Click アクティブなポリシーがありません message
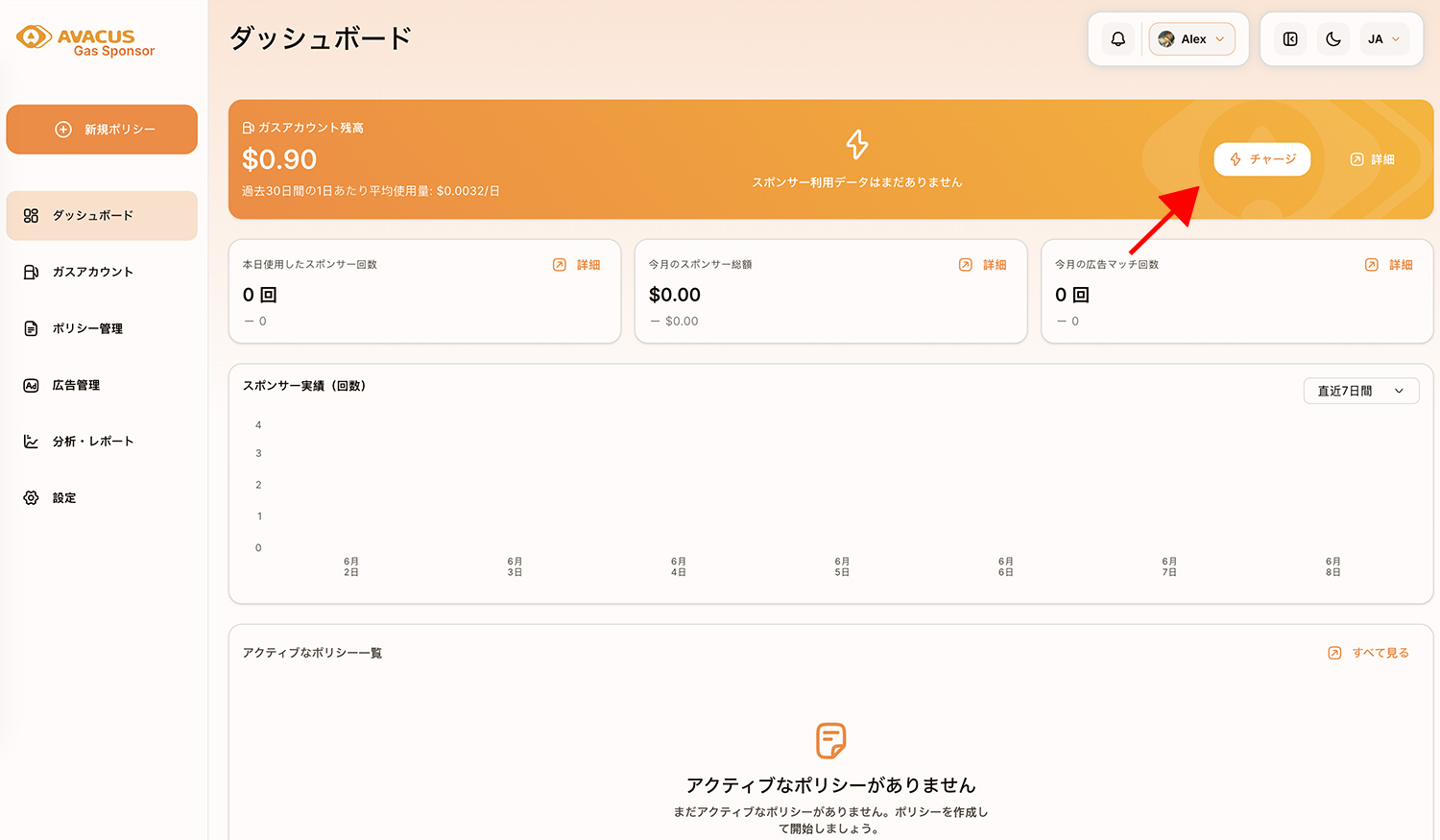This screenshot has width=1440, height=840. [x=831, y=785]
